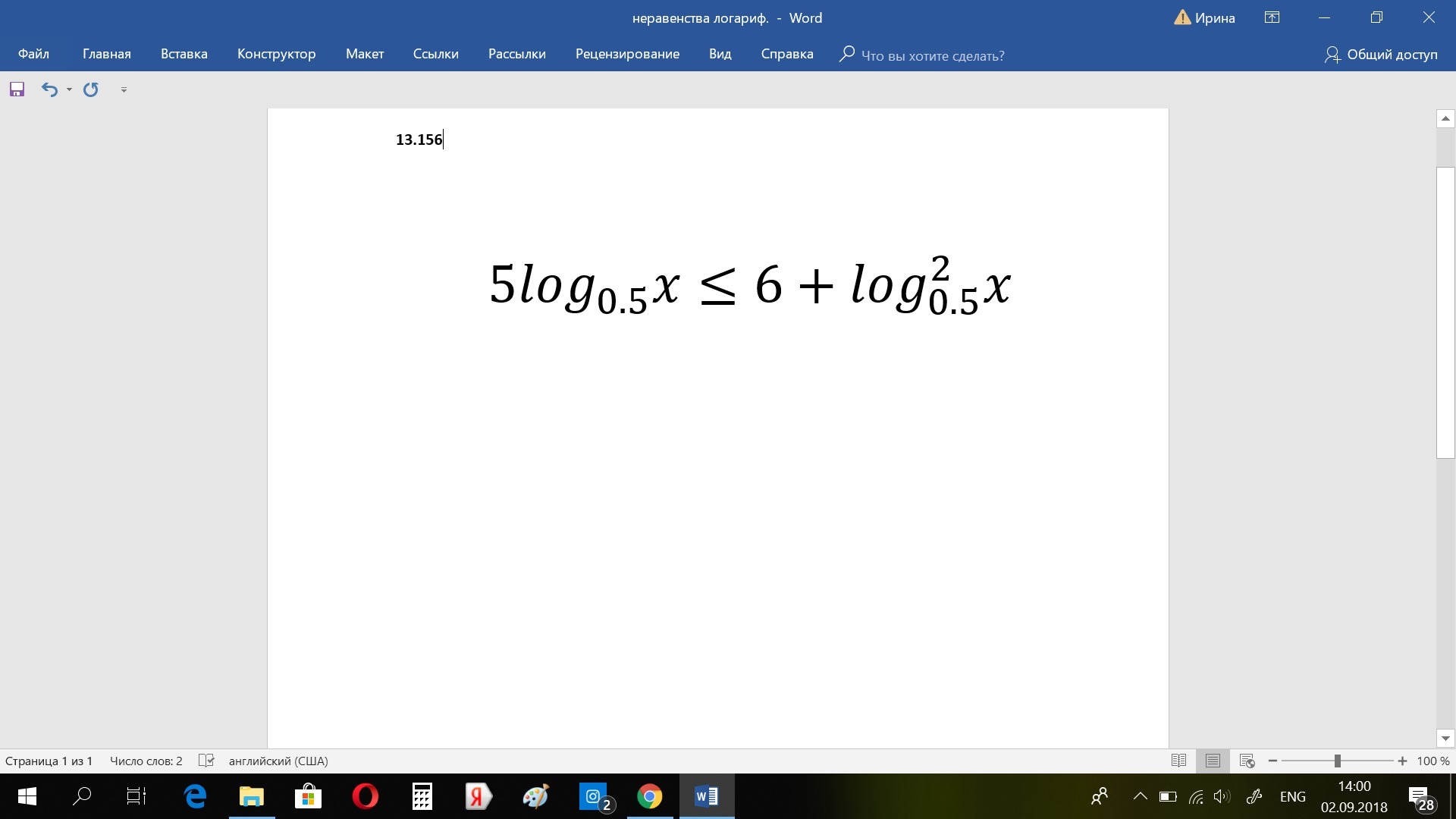Open the Рецензирование ribbon tab
This screenshot has height=819, width=1456.
click(x=627, y=54)
